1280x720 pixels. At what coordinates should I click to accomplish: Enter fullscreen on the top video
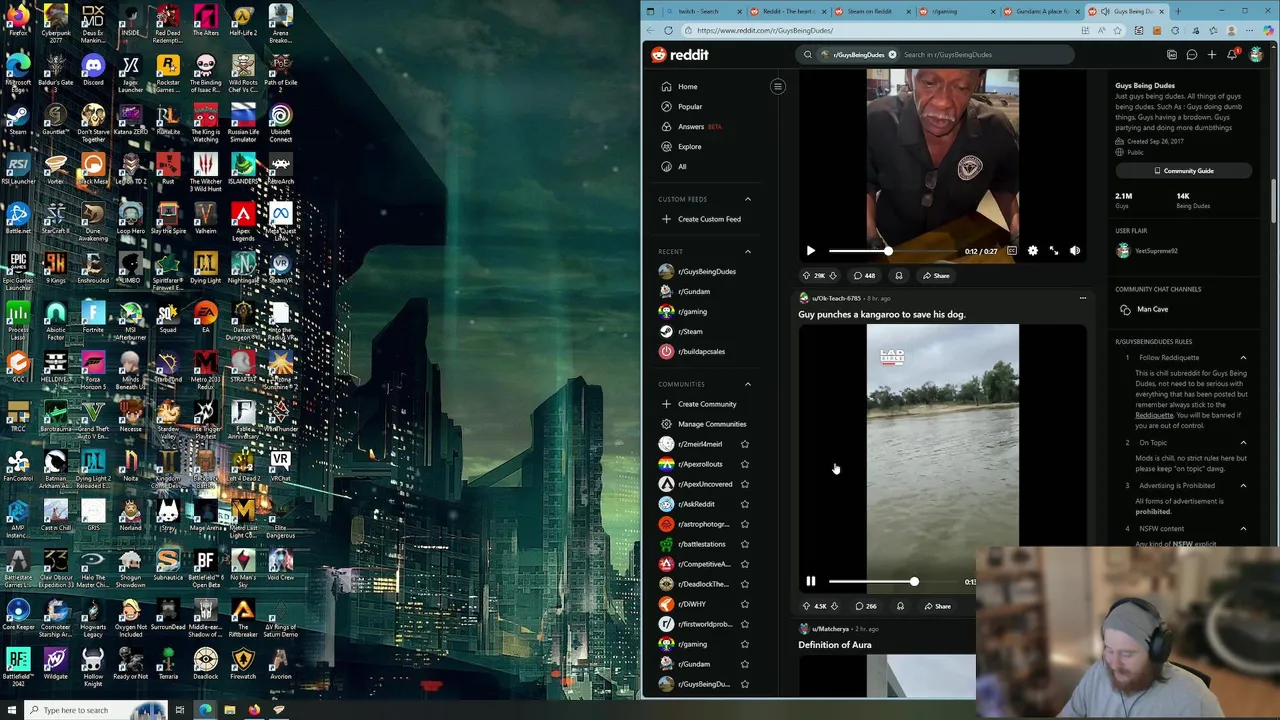(x=1054, y=251)
